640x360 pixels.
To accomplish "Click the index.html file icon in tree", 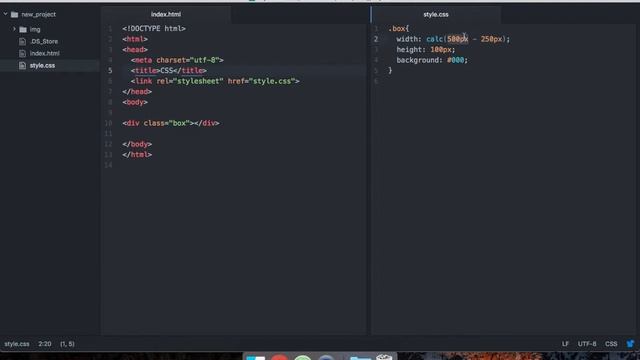I will [22, 53].
